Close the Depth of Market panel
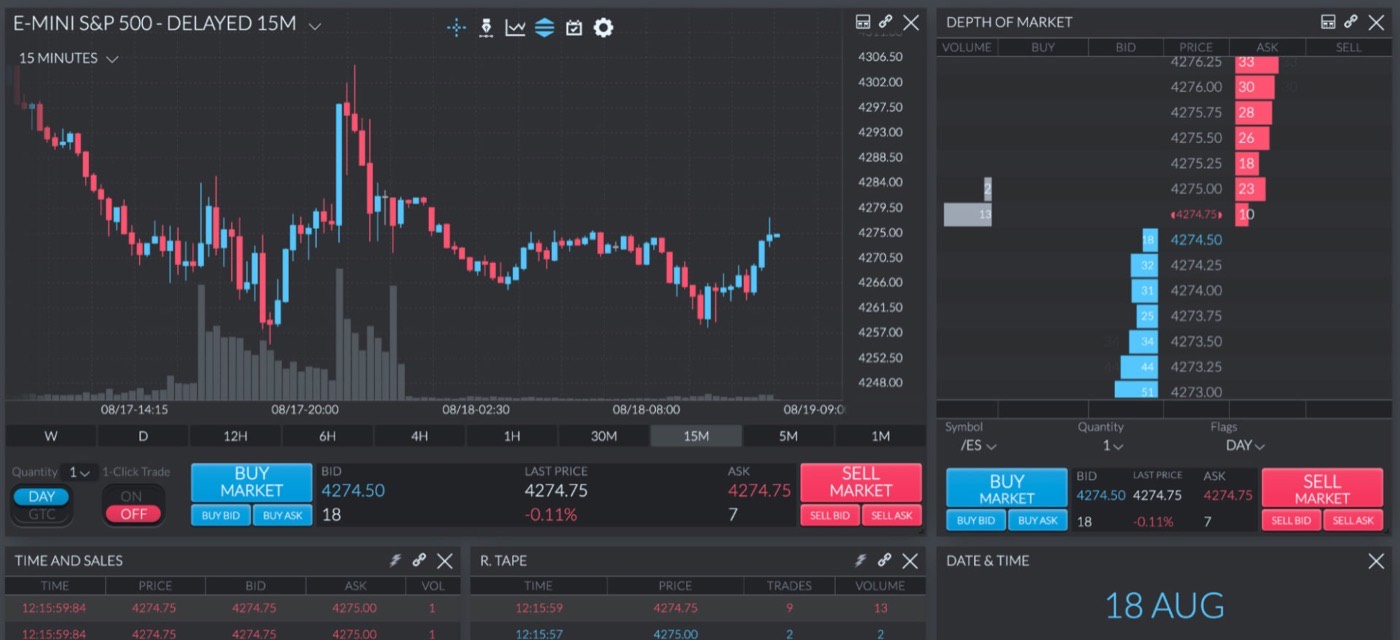 [1376, 22]
